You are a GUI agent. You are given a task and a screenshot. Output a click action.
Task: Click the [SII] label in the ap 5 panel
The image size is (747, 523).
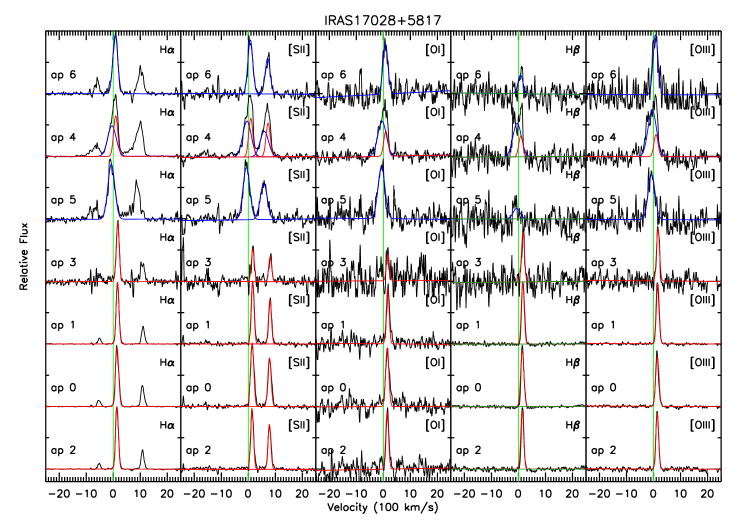(299, 175)
